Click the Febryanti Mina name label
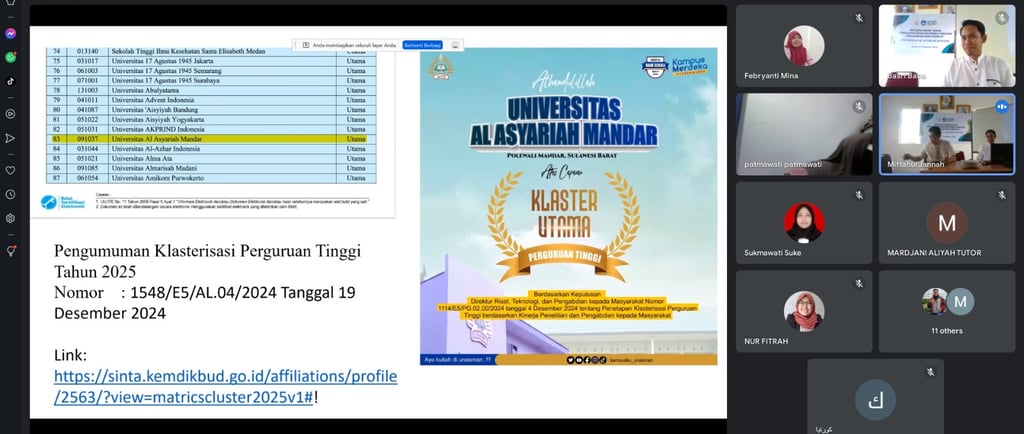 click(x=771, y=76)
